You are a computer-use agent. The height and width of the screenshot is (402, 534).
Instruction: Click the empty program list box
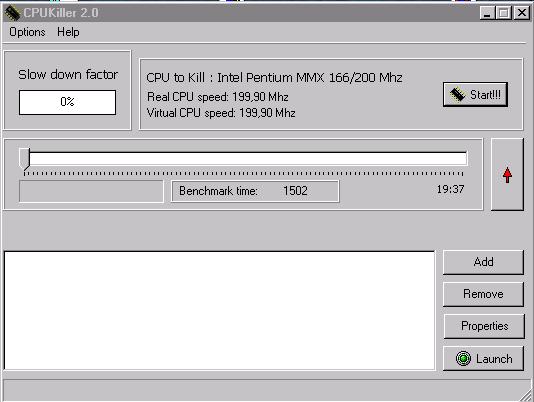220,310
